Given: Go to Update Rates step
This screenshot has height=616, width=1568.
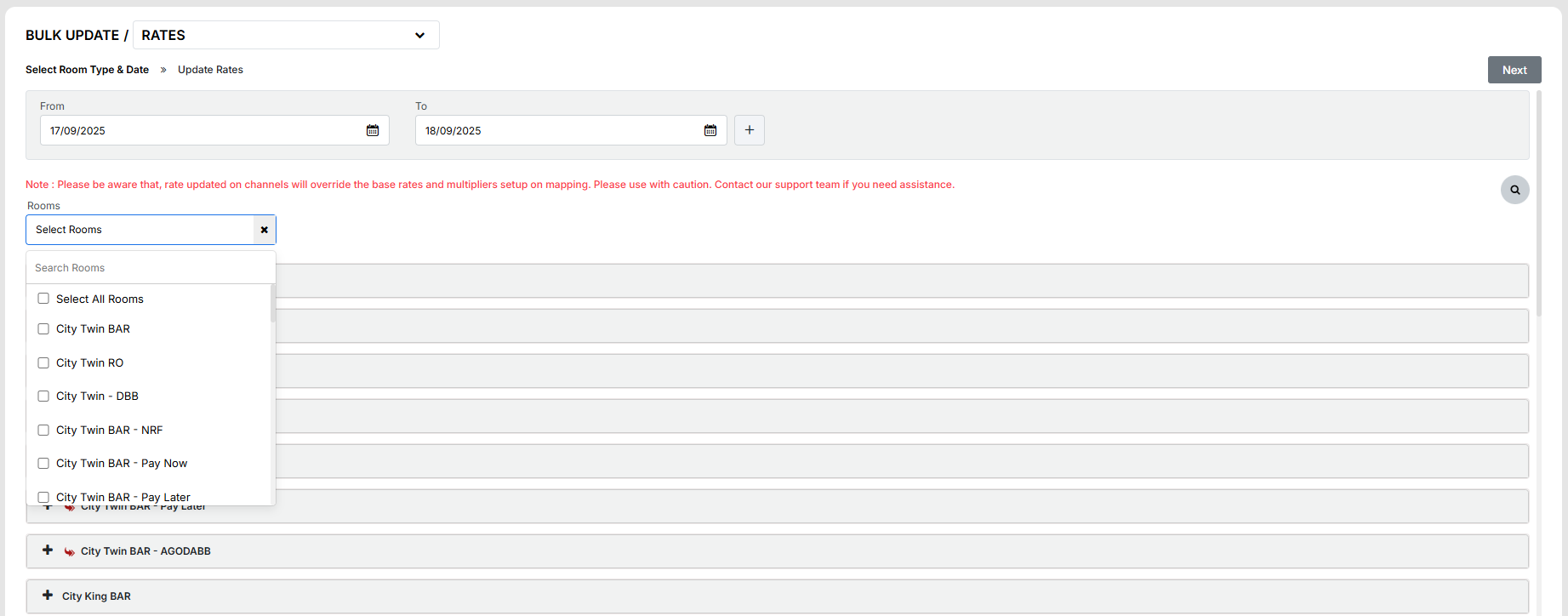Looking at the screenshot, I should 210,70.
